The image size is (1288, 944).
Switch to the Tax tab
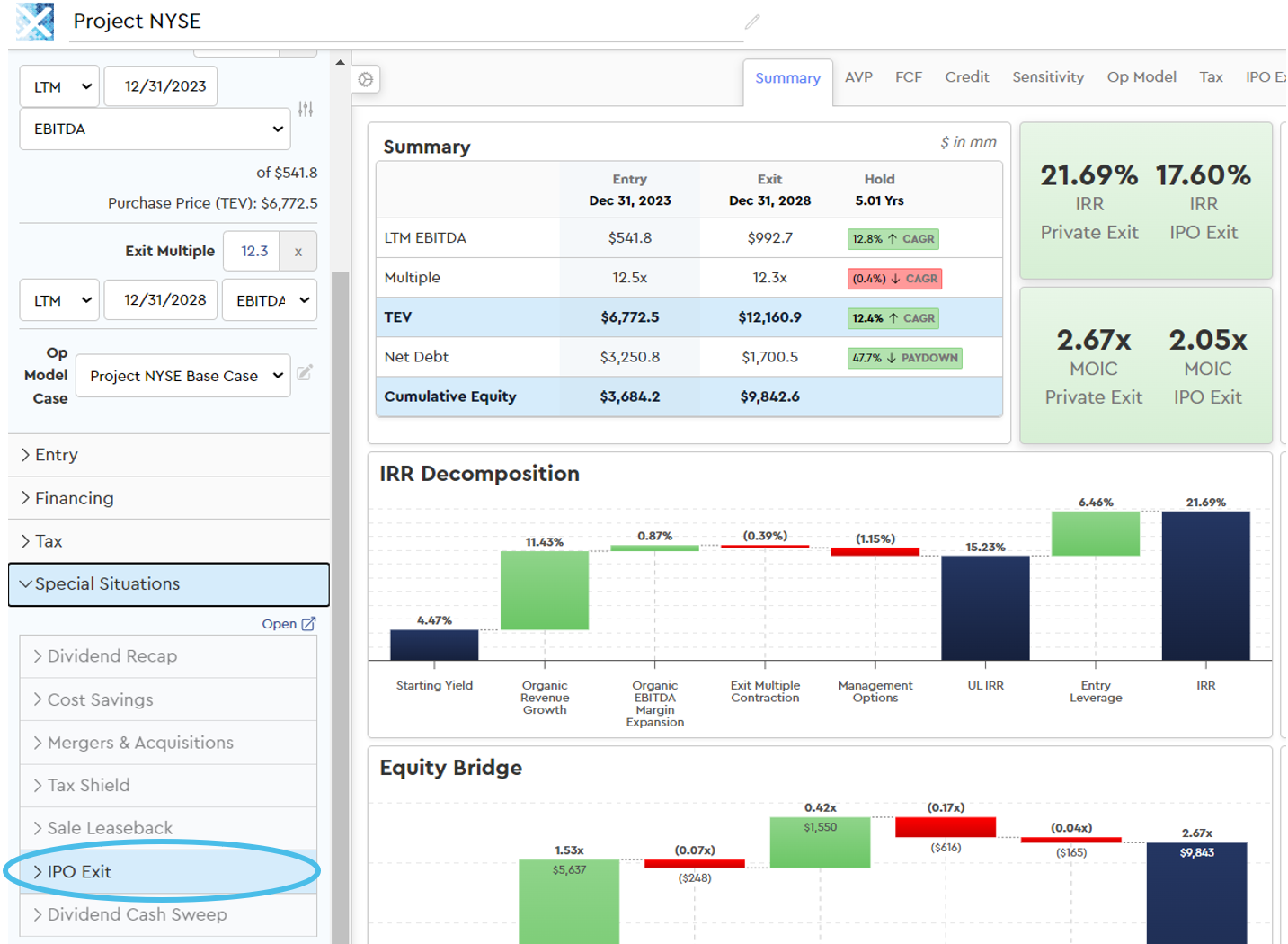click(x=1211, y=77)
